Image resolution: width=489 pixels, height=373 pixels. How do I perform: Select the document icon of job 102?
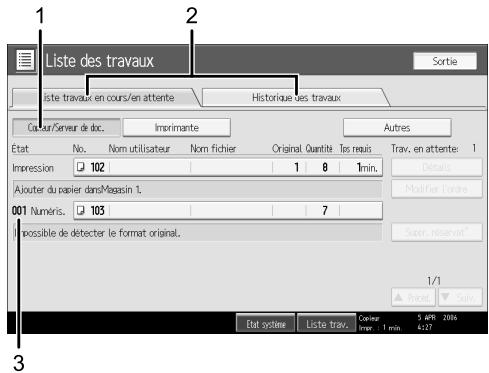coord(80,167)
